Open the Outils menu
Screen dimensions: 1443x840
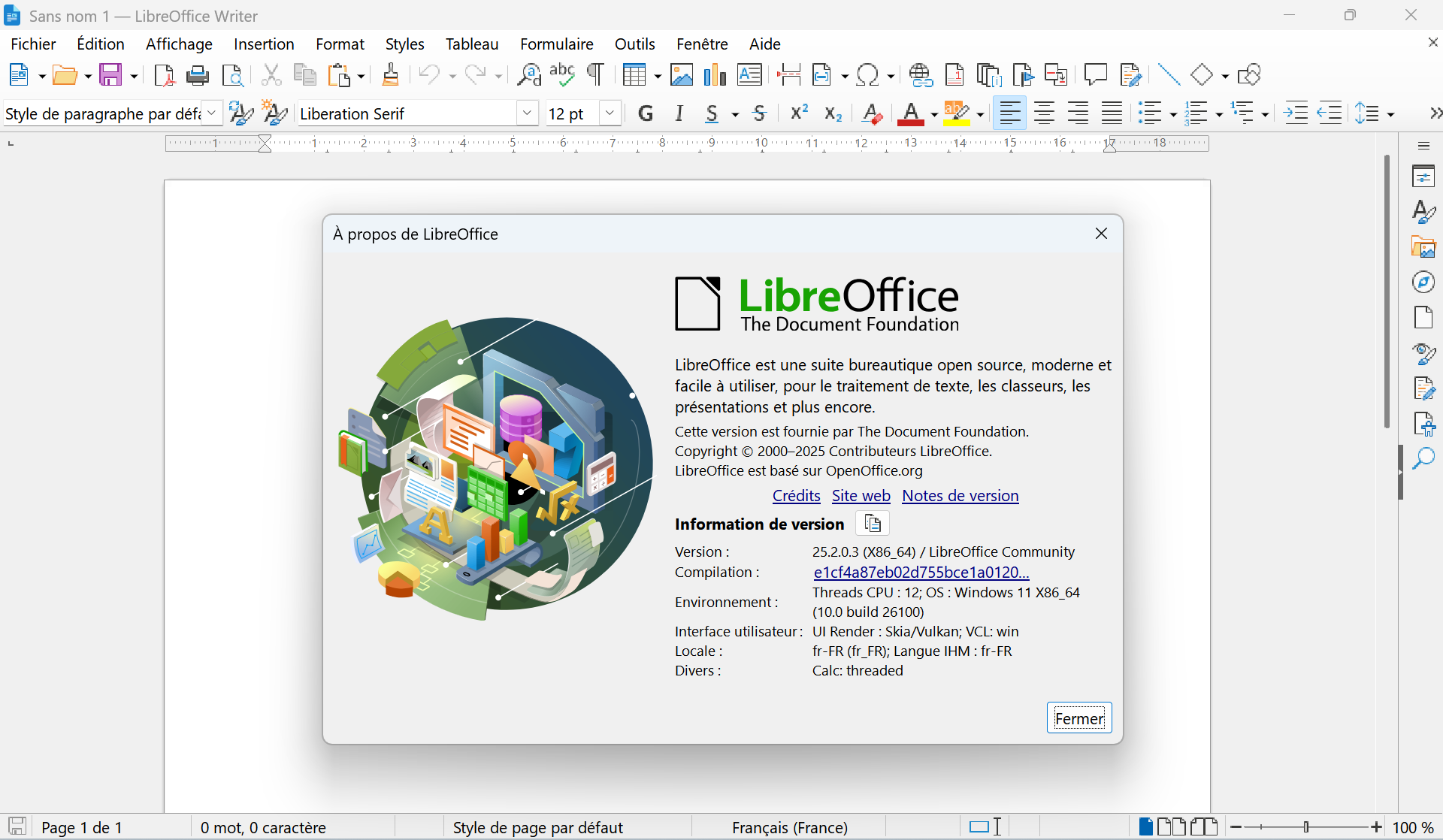(x=634, y=44)
